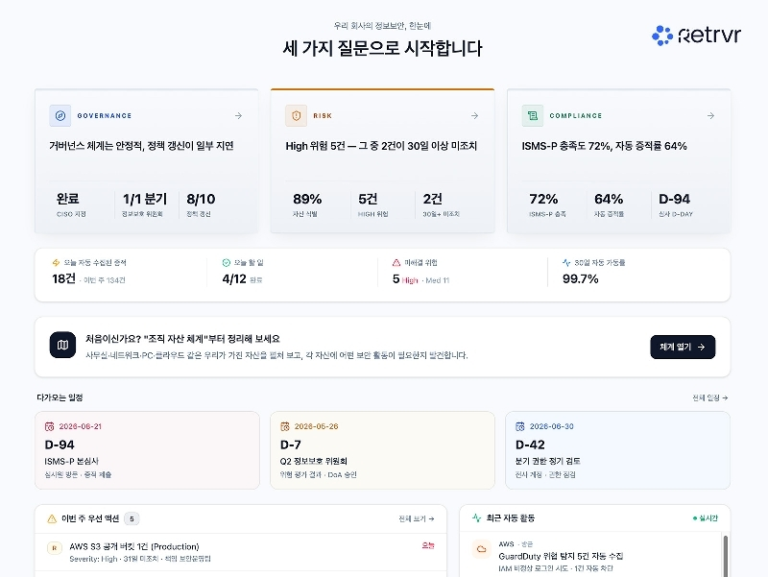The height and width of the screenshot is (577, 768).
Task: Click the map icon in onboarding banner
Action: 63,345
